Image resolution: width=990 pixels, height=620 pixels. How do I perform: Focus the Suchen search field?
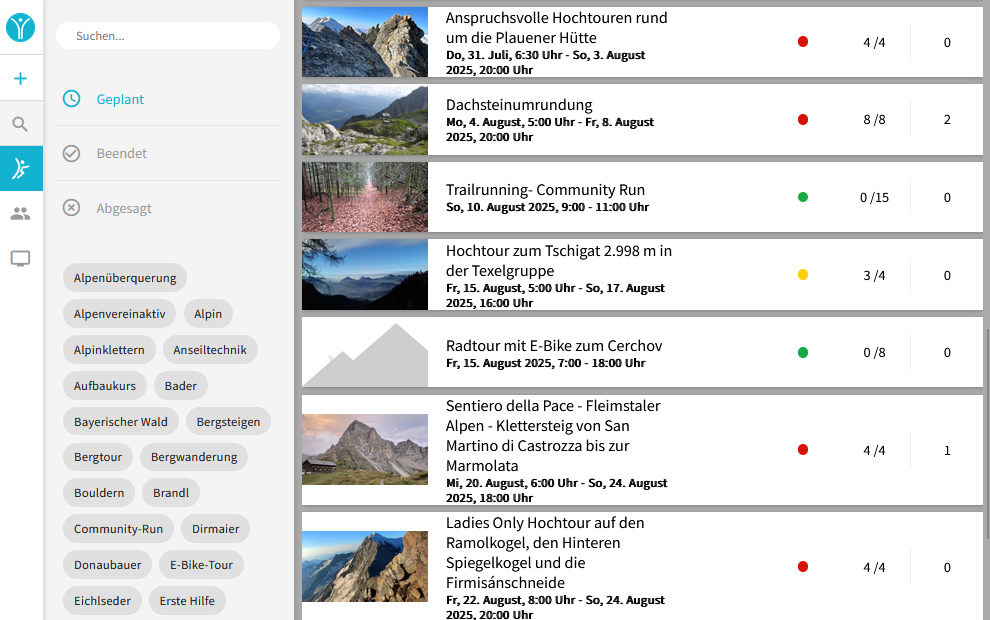168,36
